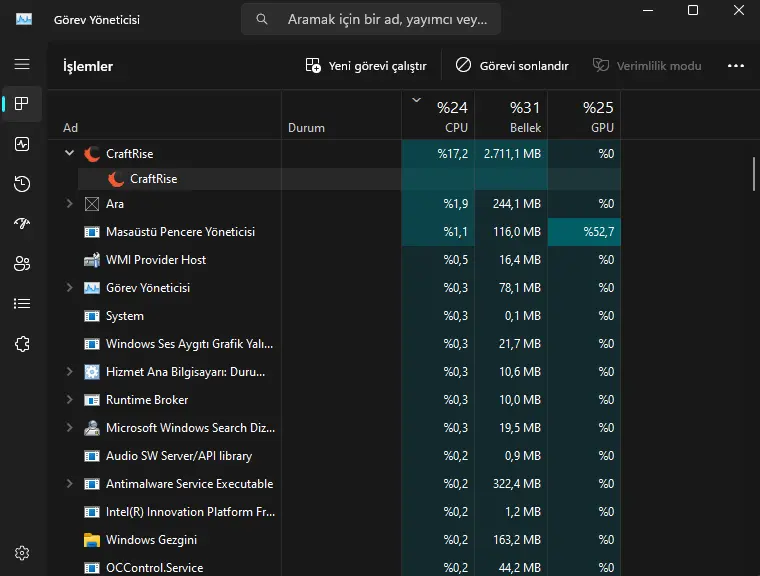
Task: Click the WMI Provider Host icon
Action: tap(92, 260)
